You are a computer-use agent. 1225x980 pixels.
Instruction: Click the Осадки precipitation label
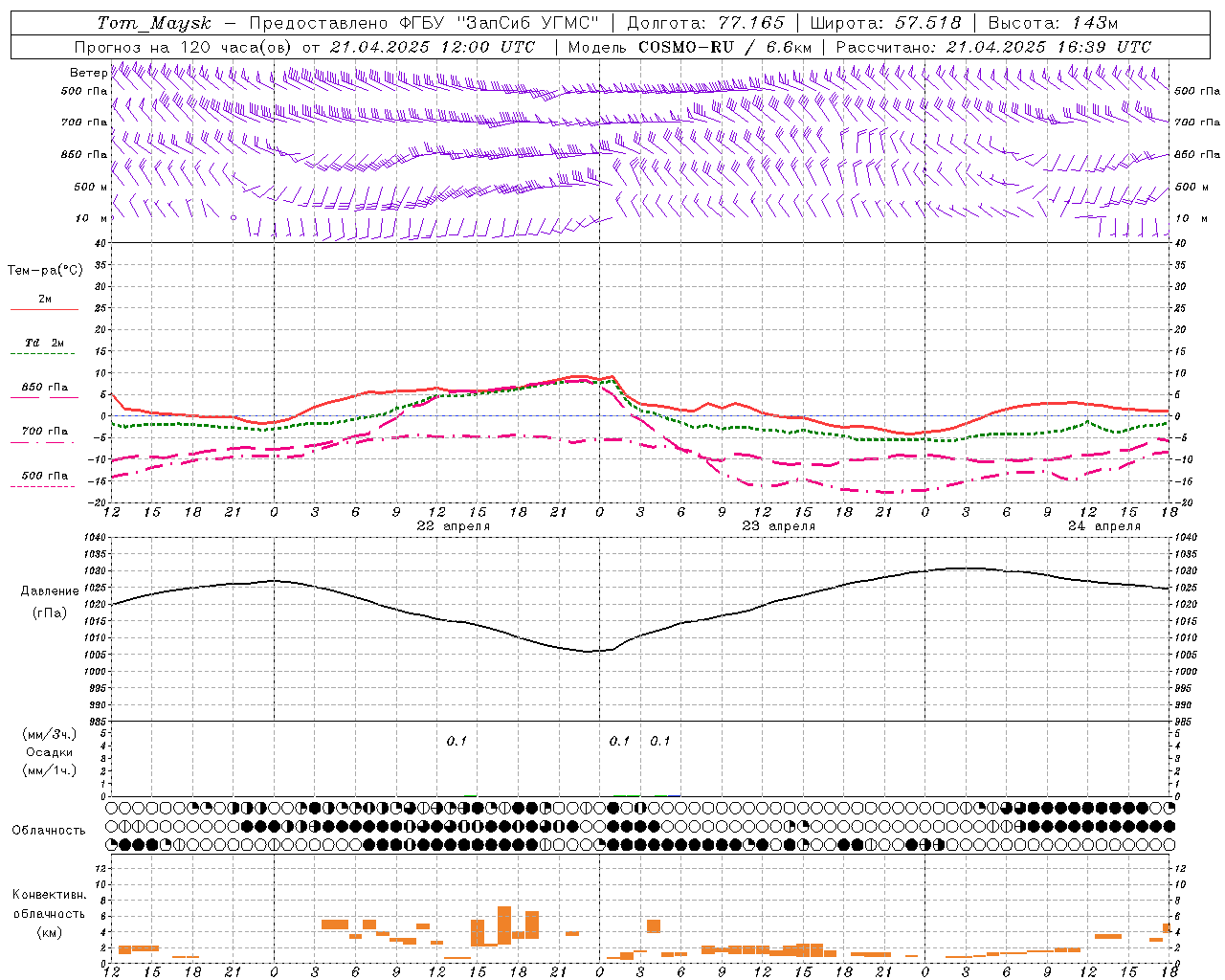click(x=50, y=752)
